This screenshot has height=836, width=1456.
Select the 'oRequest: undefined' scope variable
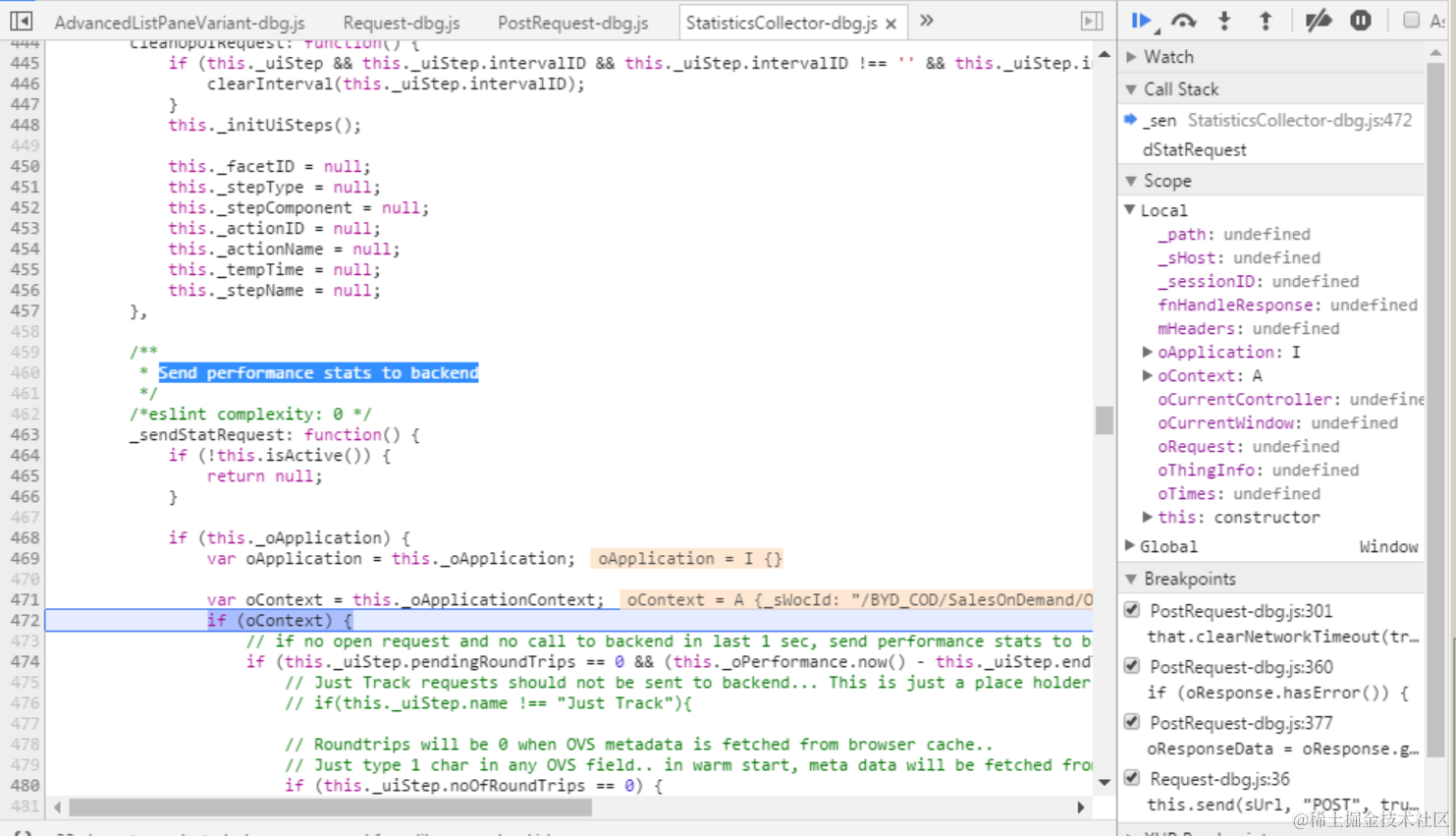point(1249,446)
